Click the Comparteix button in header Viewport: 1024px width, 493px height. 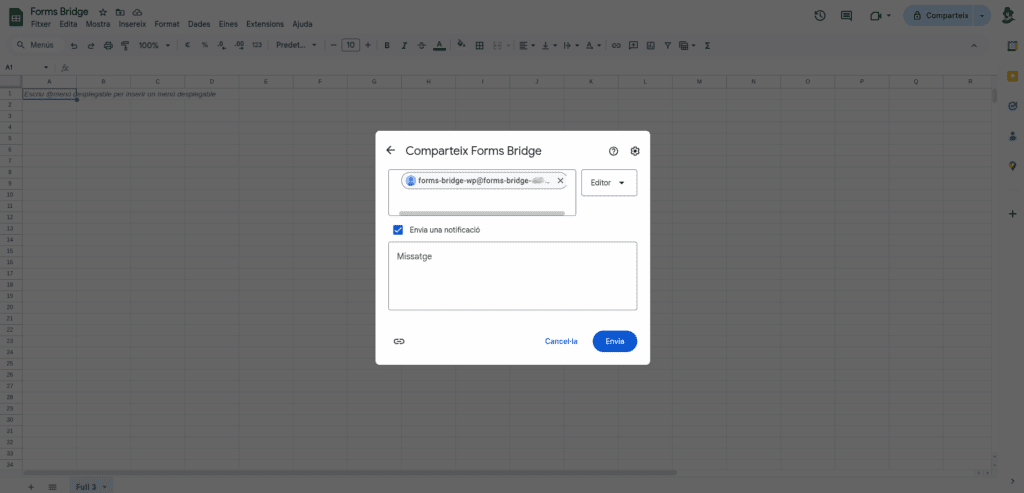(x=940, y=16)
